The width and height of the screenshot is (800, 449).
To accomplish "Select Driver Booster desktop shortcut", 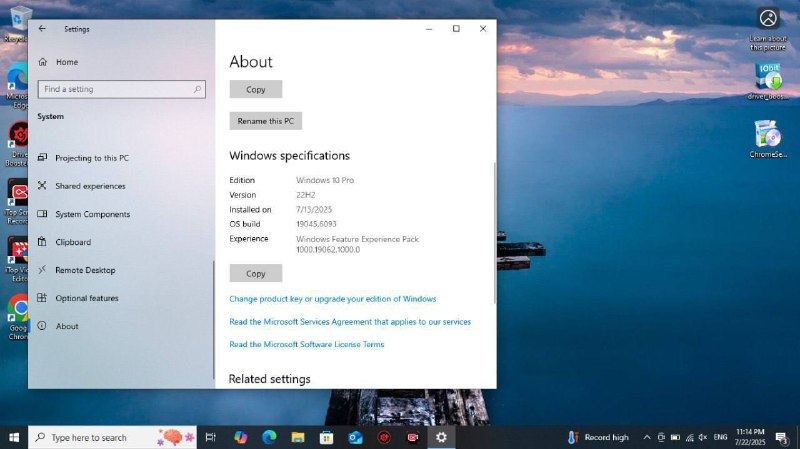I will 16,144.
